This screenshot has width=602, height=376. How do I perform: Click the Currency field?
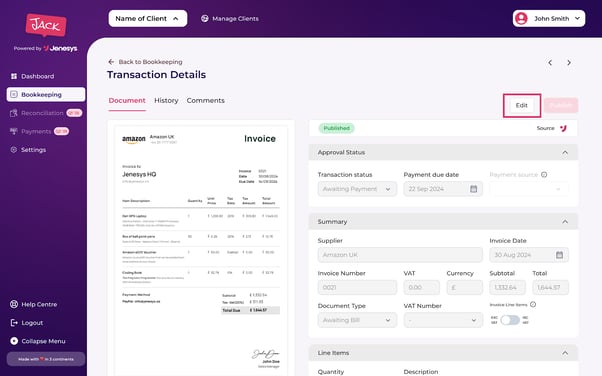465,288
